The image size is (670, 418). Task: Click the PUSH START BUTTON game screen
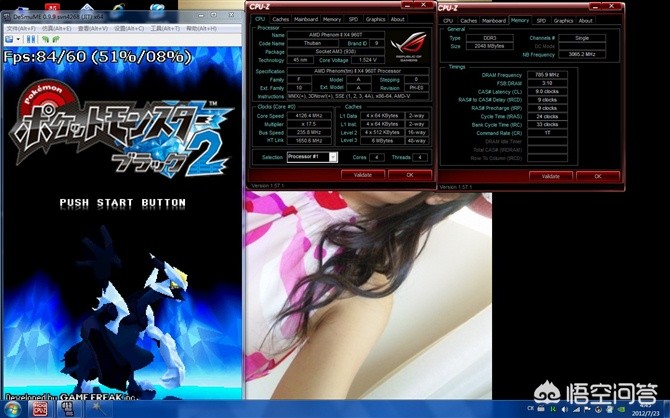click(122, 202)
